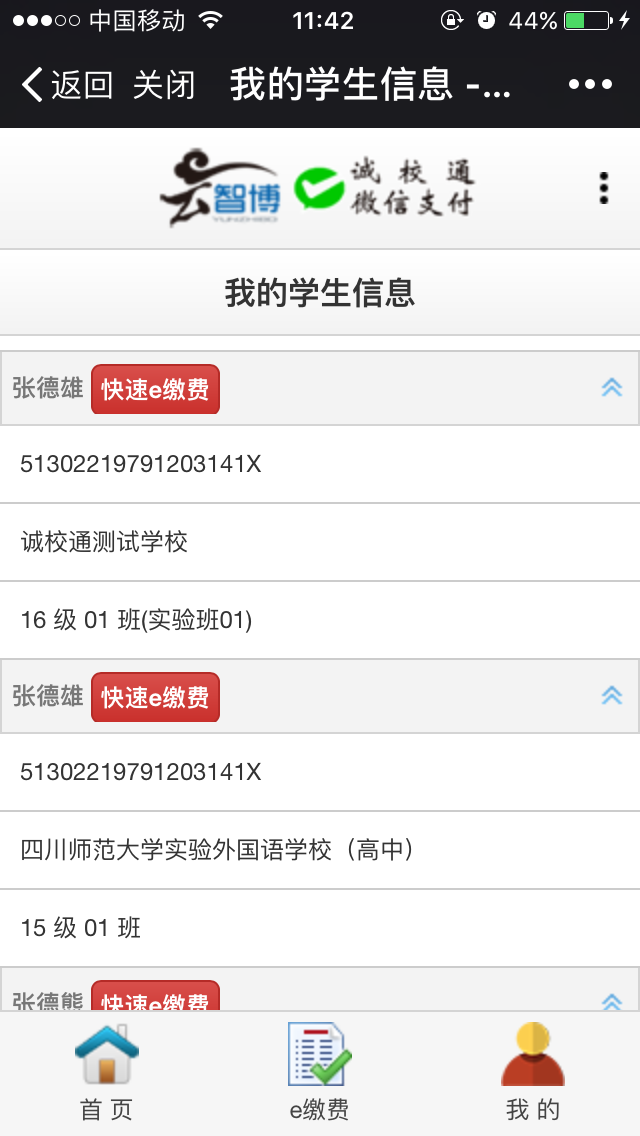Viewport: 640px width, 1136px height.
Task: Collapse the second 张德雄 student section
Action: [x=612, y=696]
